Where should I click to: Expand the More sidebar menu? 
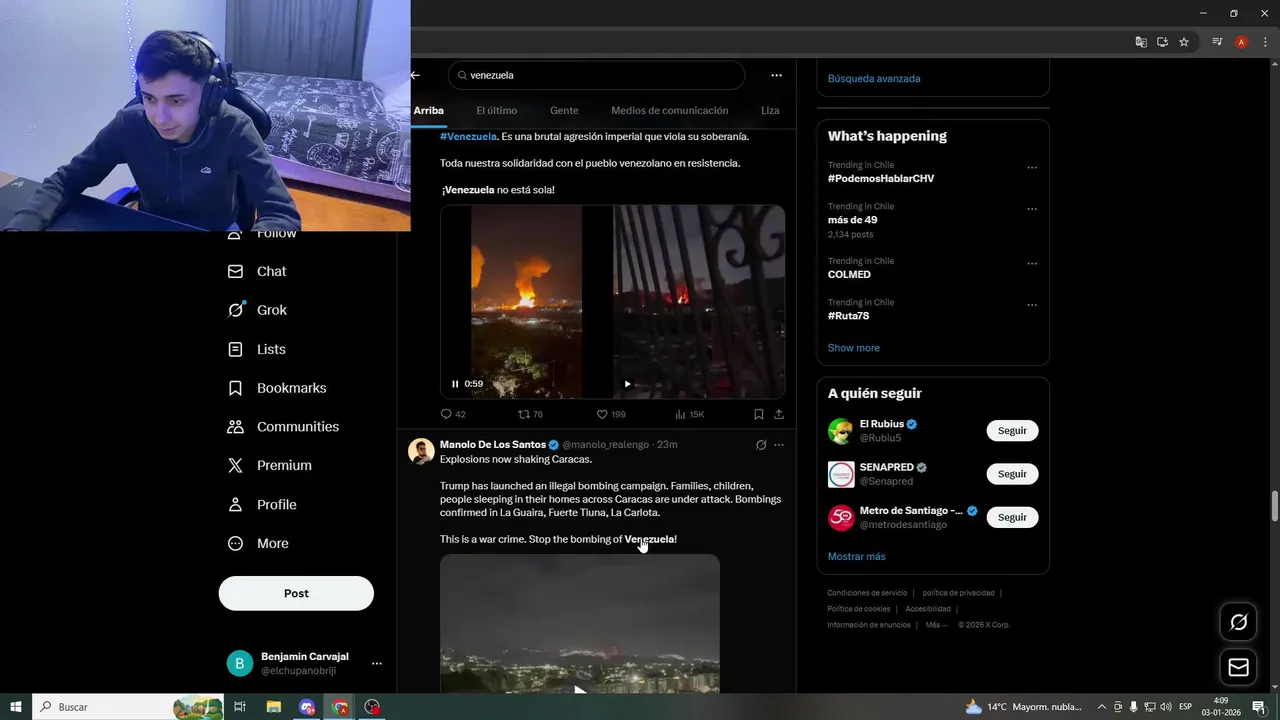[258, 544]
